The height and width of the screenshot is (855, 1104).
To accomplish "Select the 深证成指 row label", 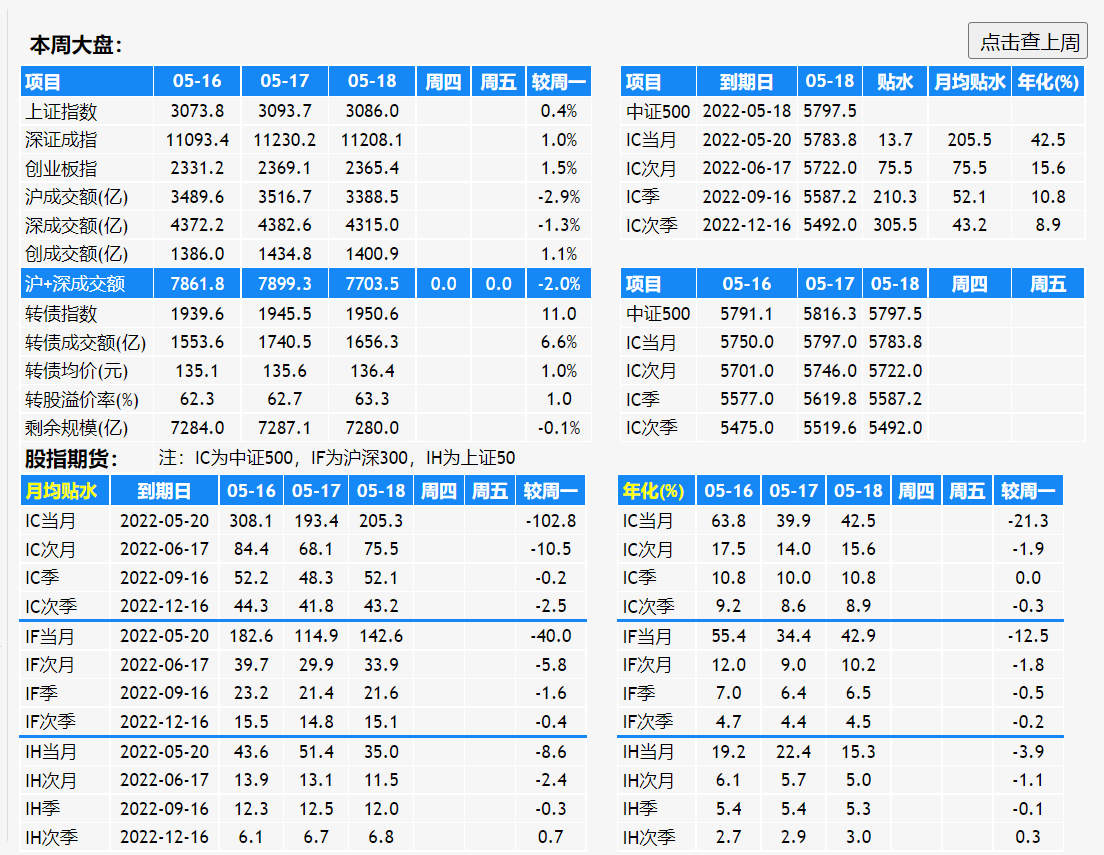I will [x=61, y=139].
